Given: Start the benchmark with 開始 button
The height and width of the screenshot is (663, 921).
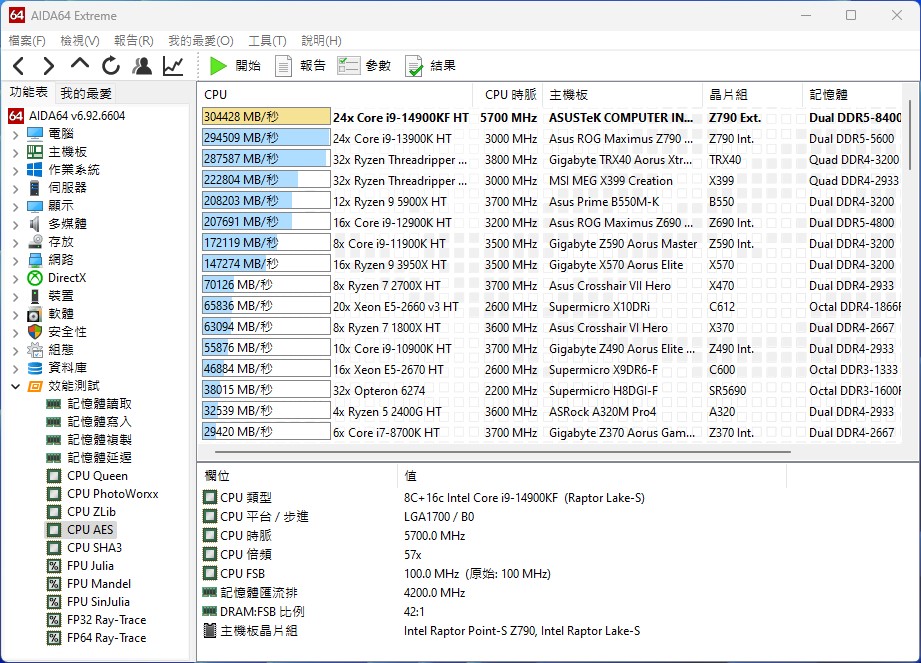Looking at the screenshot, I should pyautogui.click(x=235, y=66).
